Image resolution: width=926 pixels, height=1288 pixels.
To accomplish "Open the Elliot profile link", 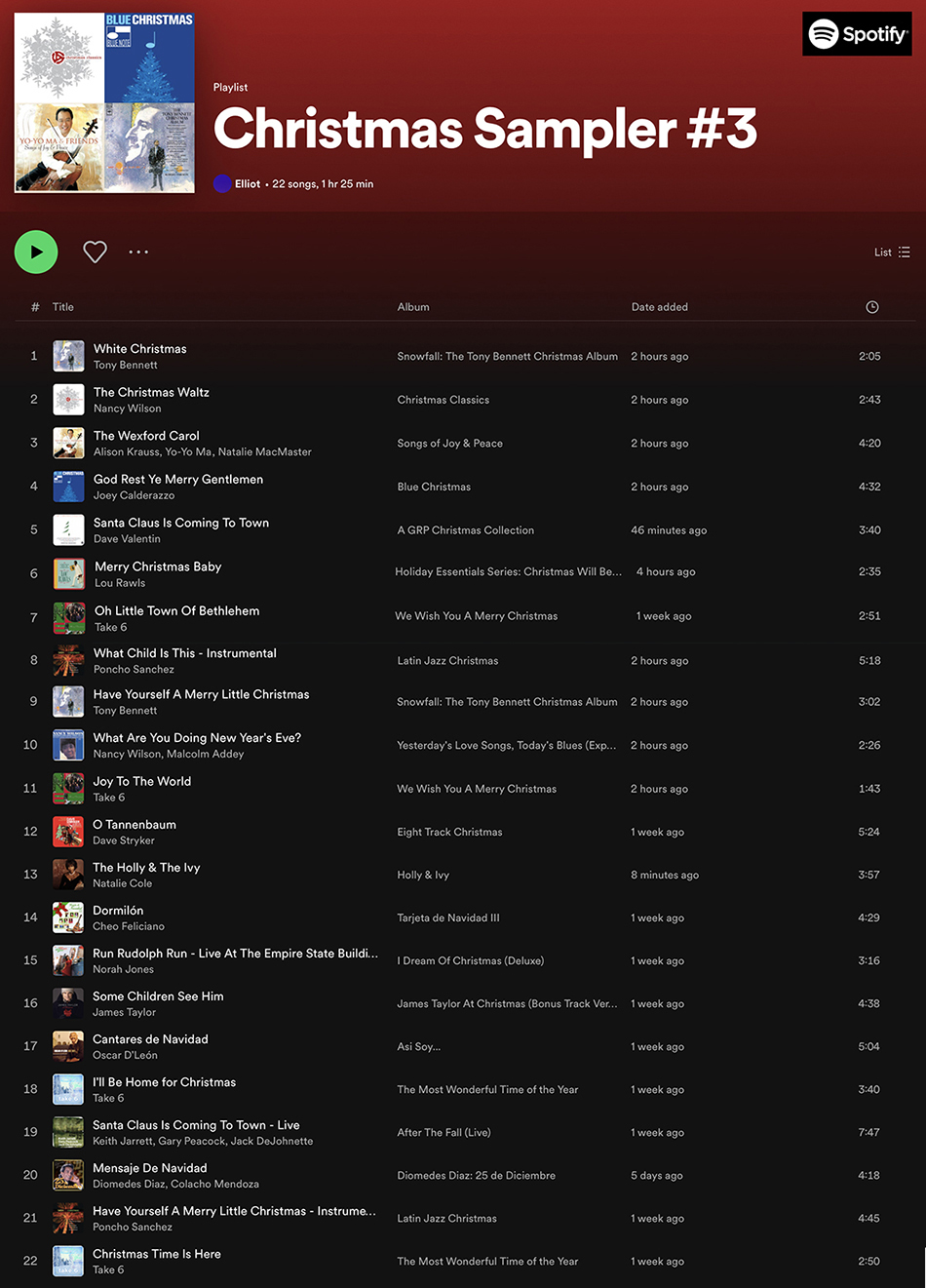I will 248,183.
